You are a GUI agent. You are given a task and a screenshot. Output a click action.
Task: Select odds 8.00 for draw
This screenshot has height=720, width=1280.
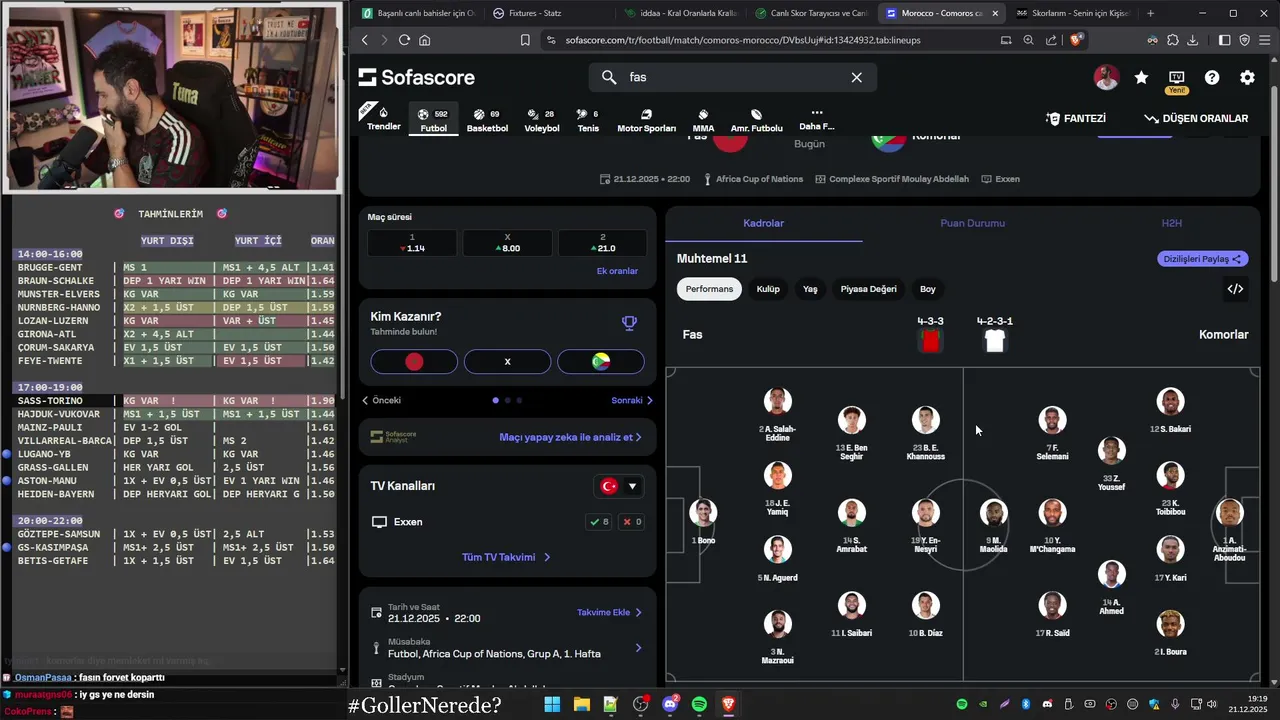[x=507, y=243]
